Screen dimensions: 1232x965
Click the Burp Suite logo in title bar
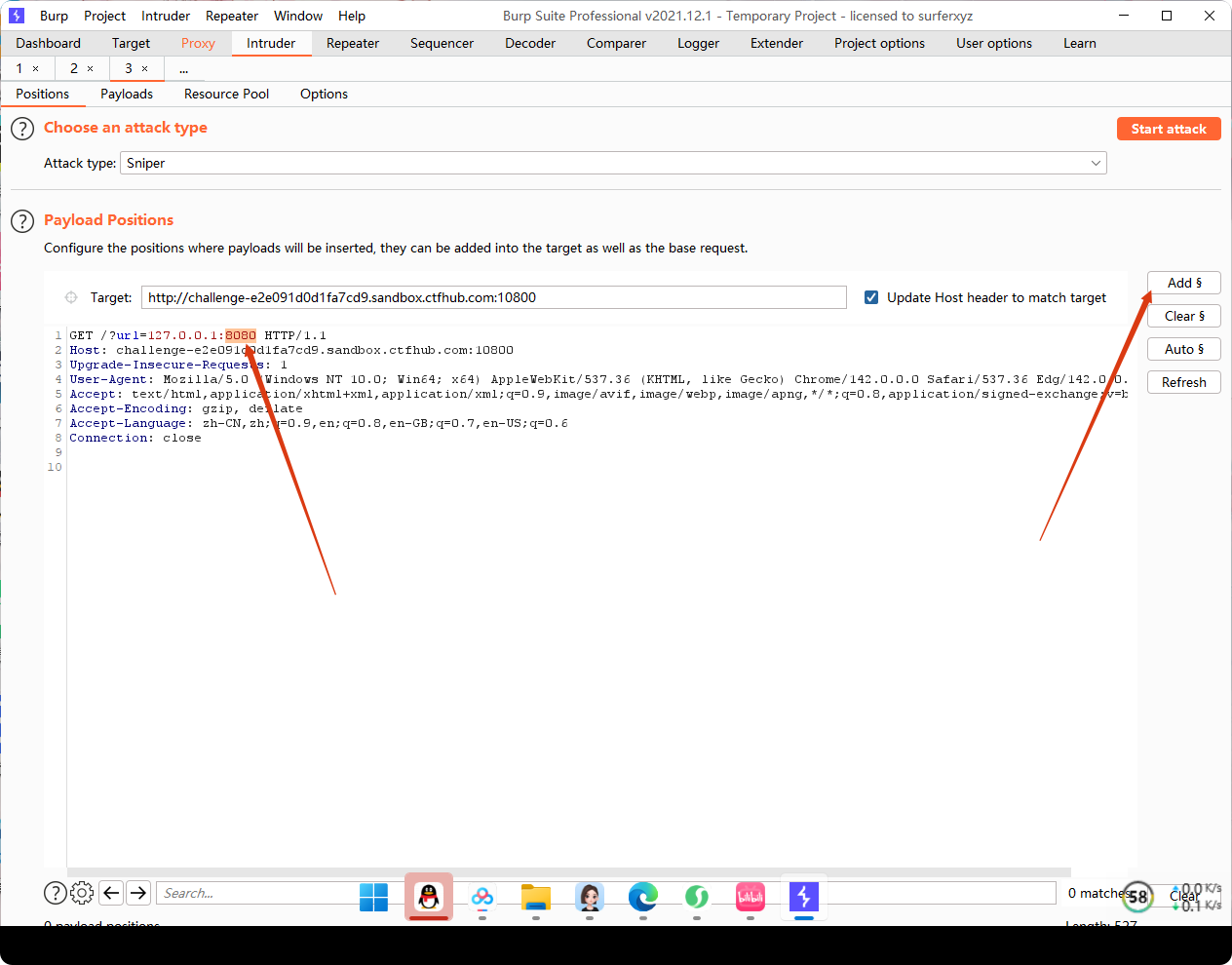tap(16, 16)
